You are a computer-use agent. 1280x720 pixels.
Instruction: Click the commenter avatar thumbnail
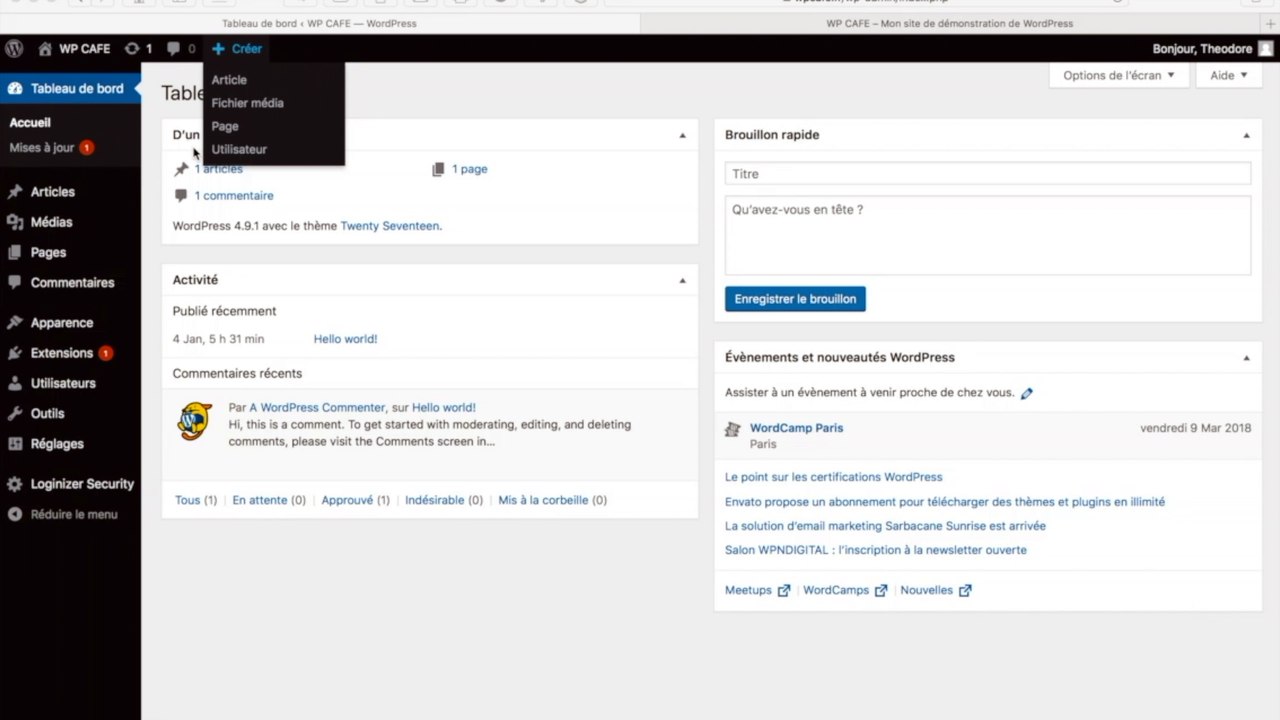click(x=195, y=420)
